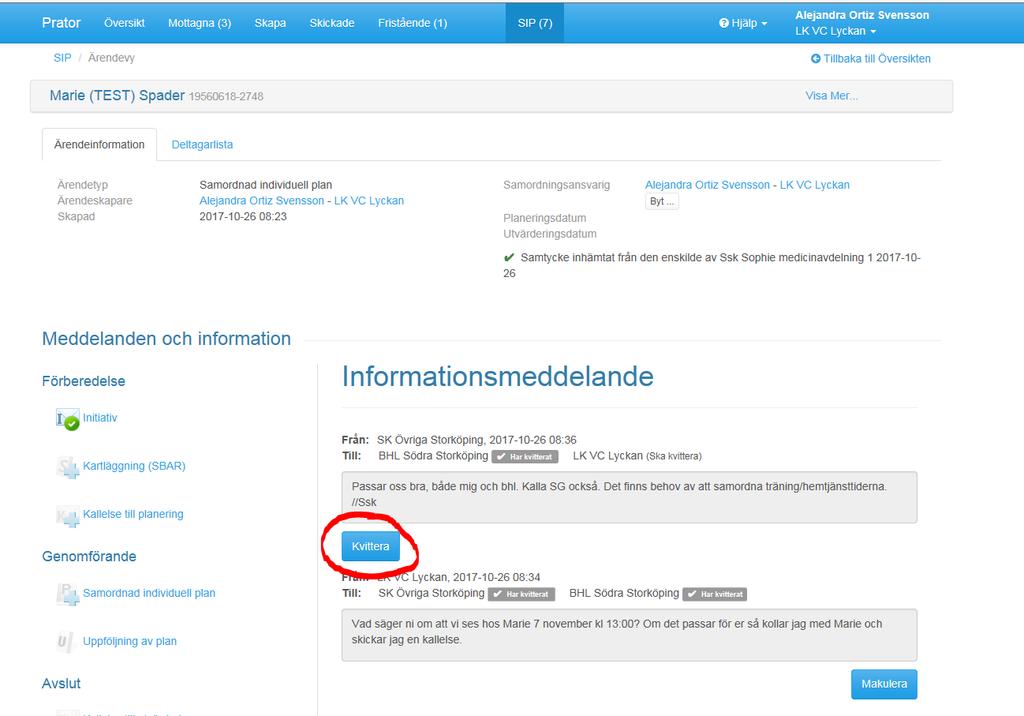1024x716 pixels.
Task: Open the Hjälp dropdown menu
Action: (743, 23)
